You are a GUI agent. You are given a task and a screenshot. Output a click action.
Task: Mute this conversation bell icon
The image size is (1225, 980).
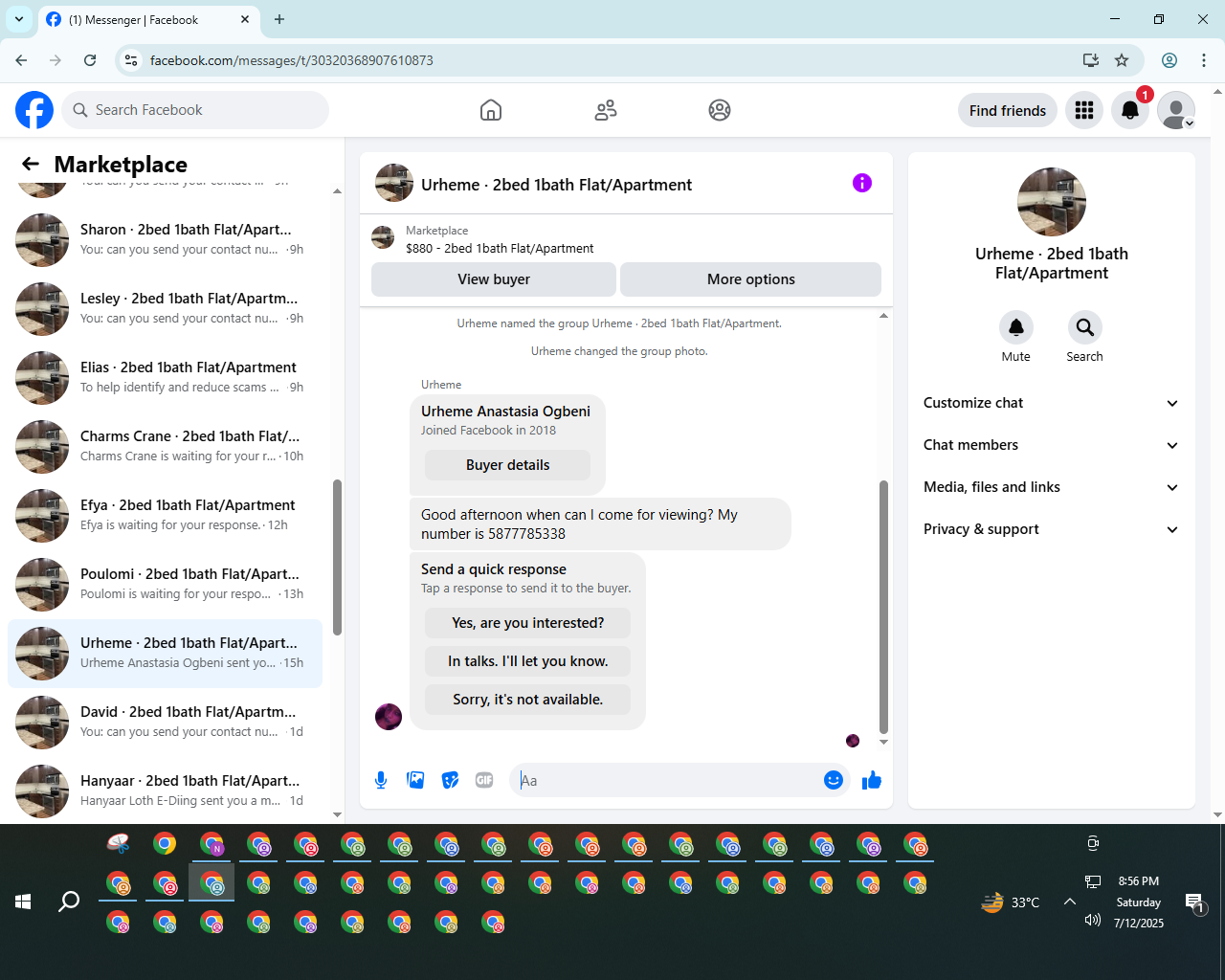pyautogui.click(x=1016, y=327)
